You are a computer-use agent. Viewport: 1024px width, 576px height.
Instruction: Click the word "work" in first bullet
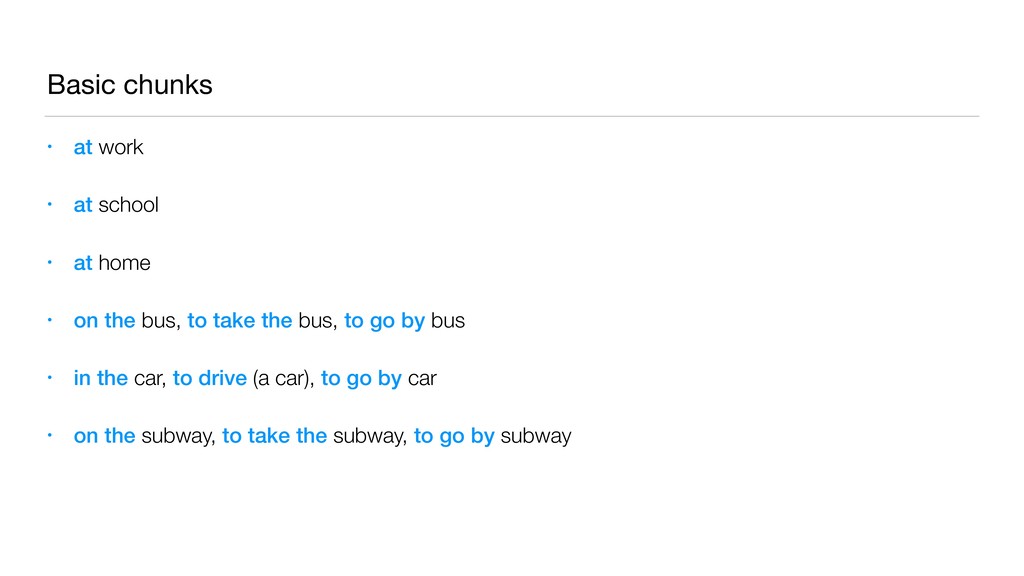121,147
